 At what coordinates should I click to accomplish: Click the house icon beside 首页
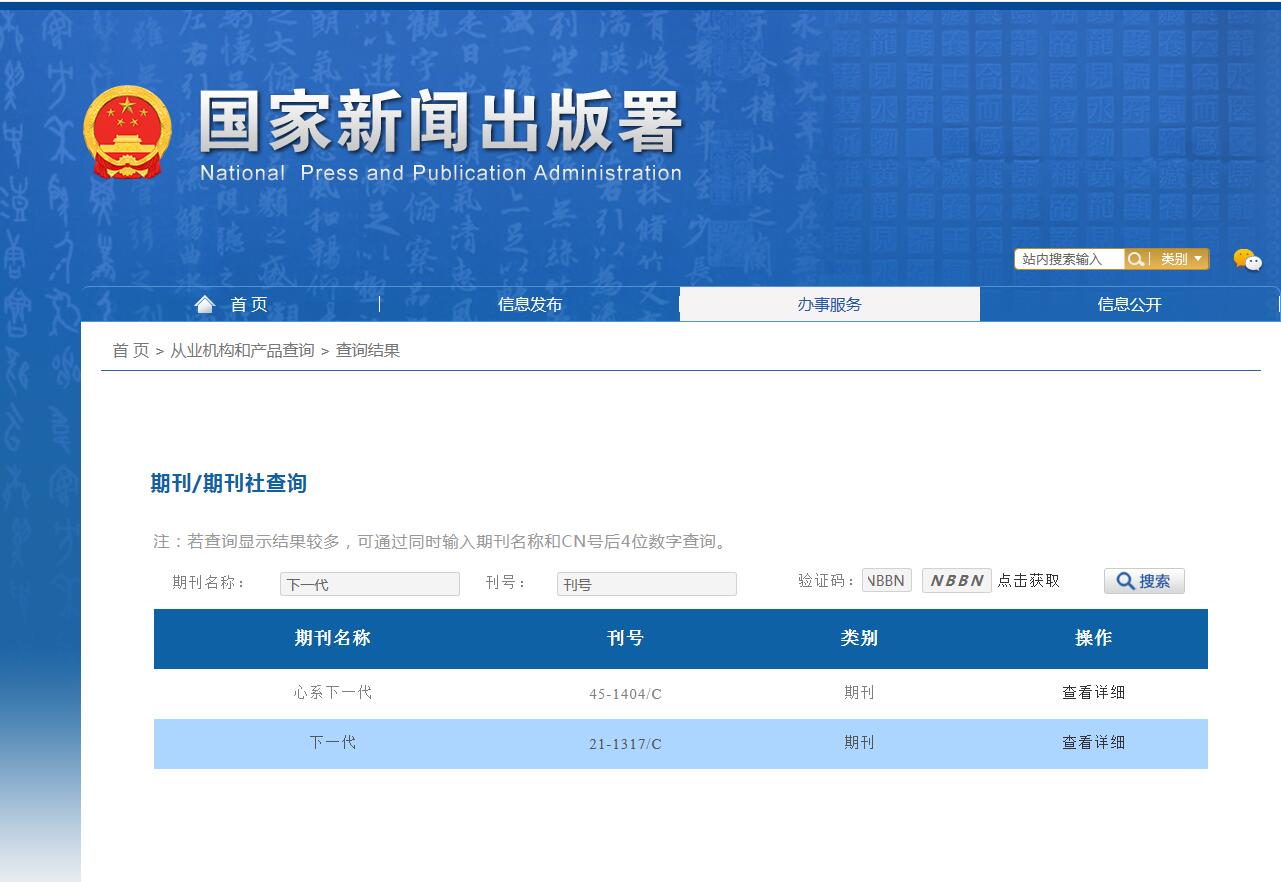205,303
